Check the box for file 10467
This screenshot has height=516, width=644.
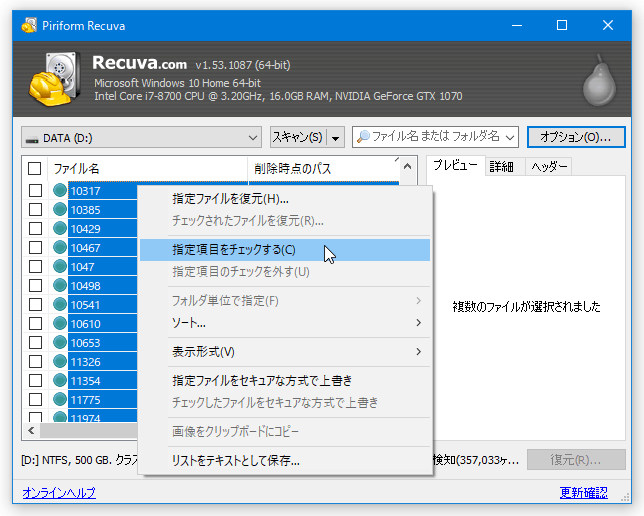[35, 247]
